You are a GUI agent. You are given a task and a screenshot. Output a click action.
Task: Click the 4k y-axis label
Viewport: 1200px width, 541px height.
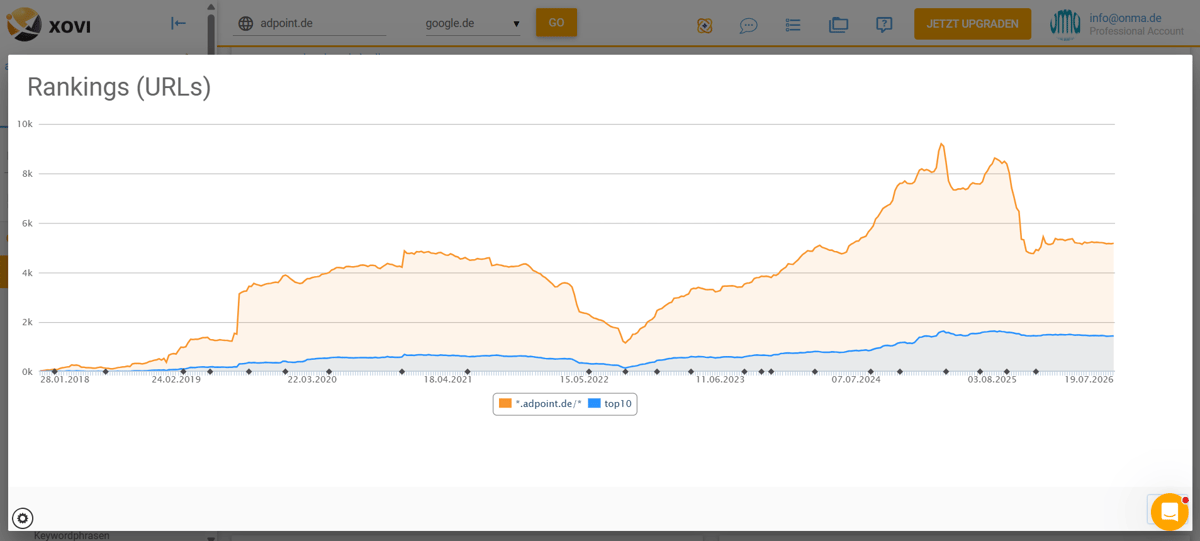click(x=27, y=273)
